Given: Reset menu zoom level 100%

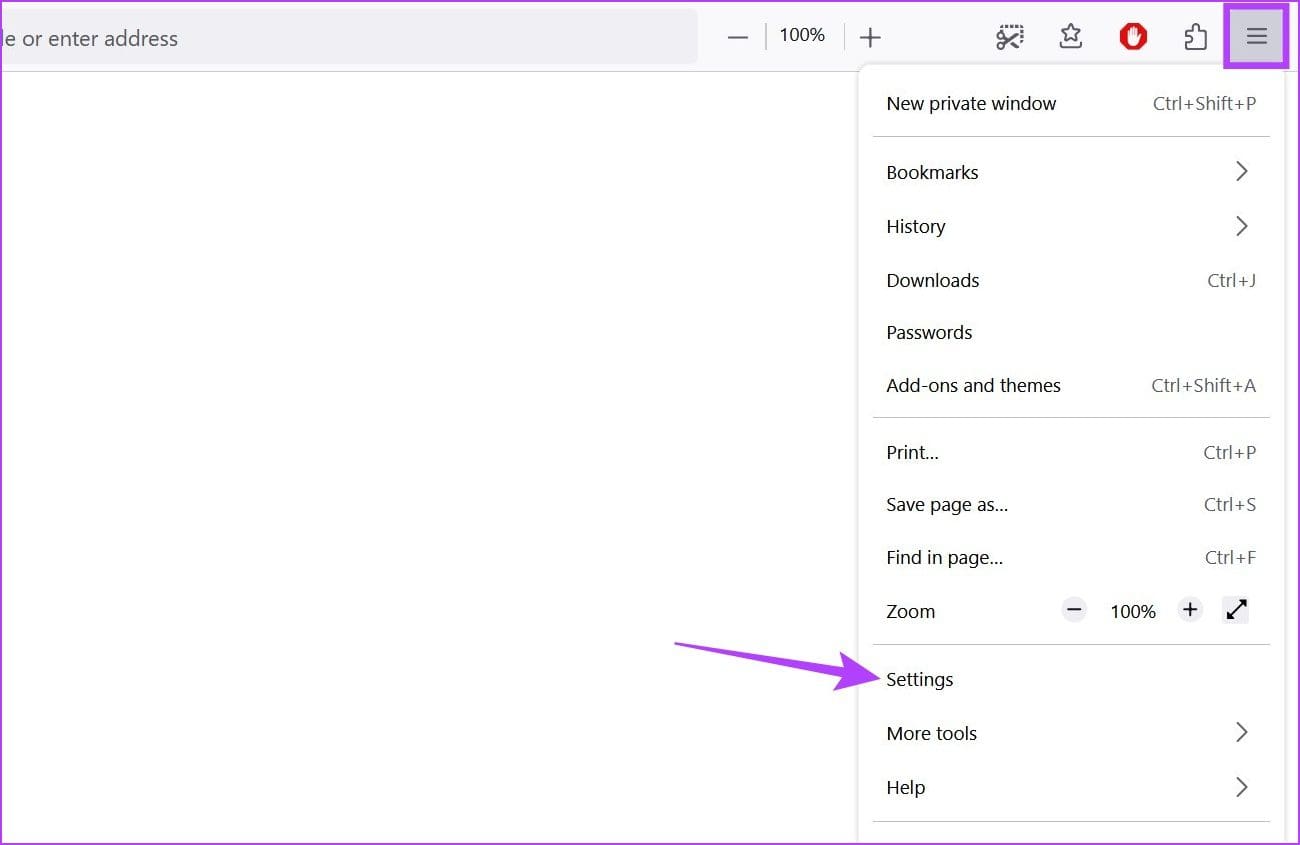Looking at the screenshot, I should click(x=1133, y=611).
